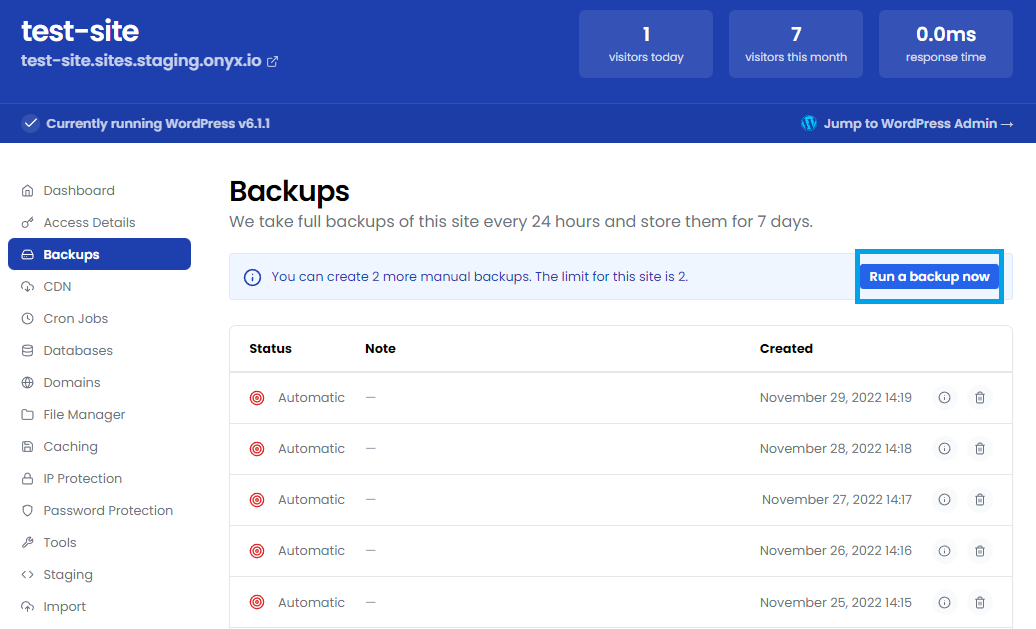Click the response time stat card
1036x629 pixels.
945,44
